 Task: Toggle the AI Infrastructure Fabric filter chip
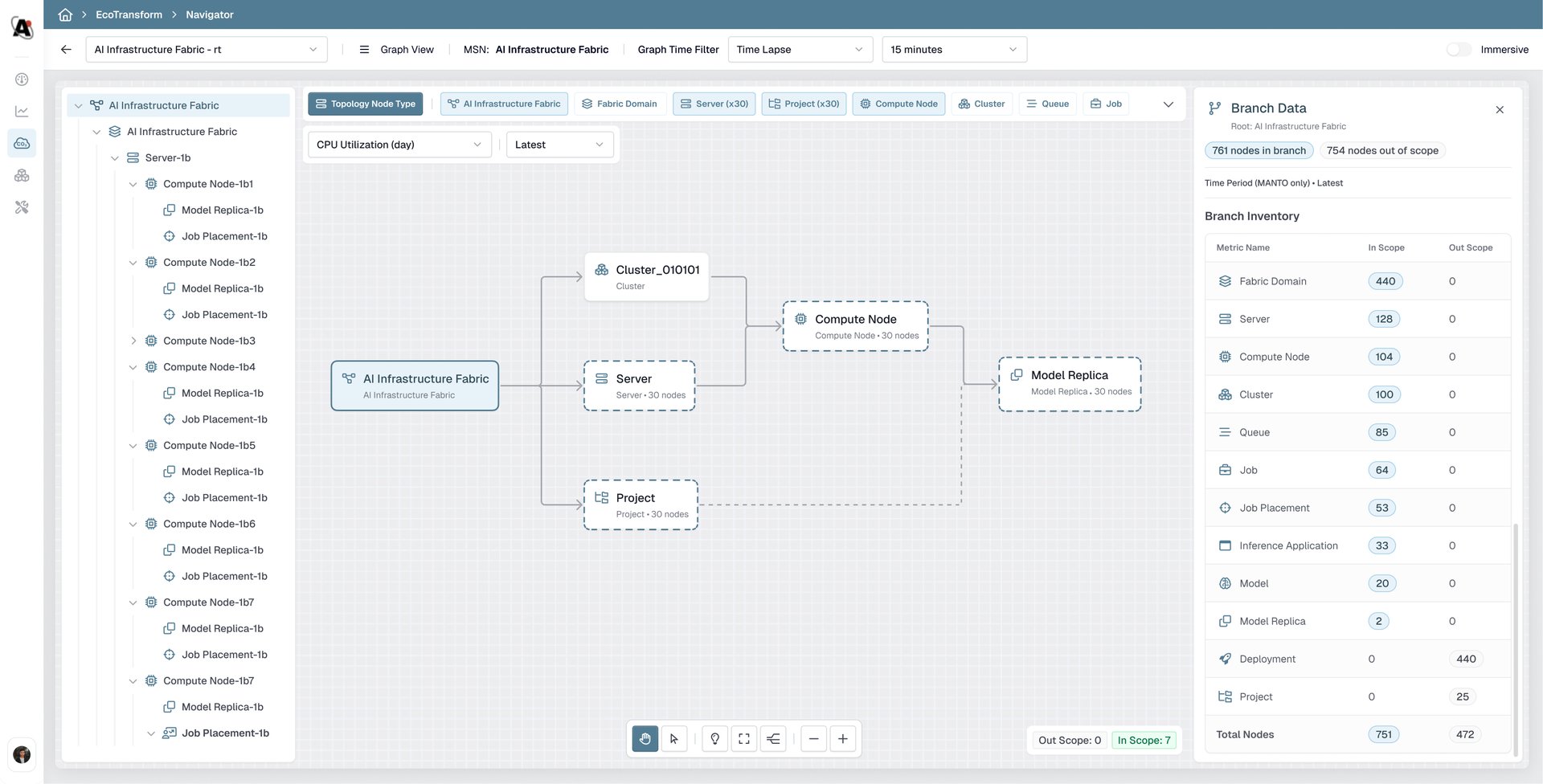coord(504,104)
